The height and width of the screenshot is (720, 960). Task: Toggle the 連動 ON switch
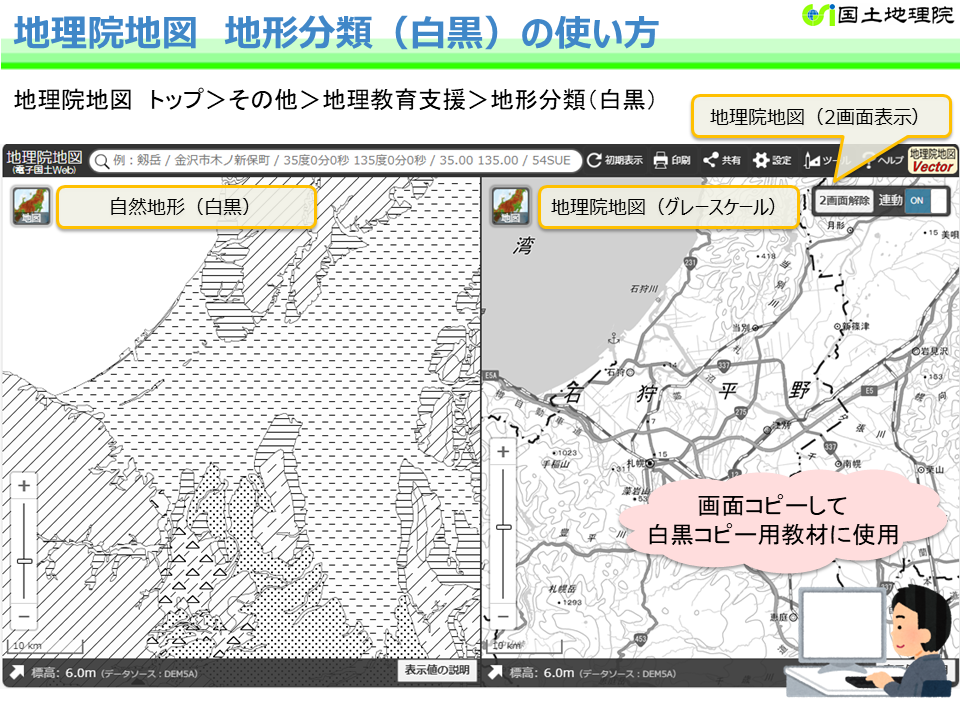click(926, 201)
